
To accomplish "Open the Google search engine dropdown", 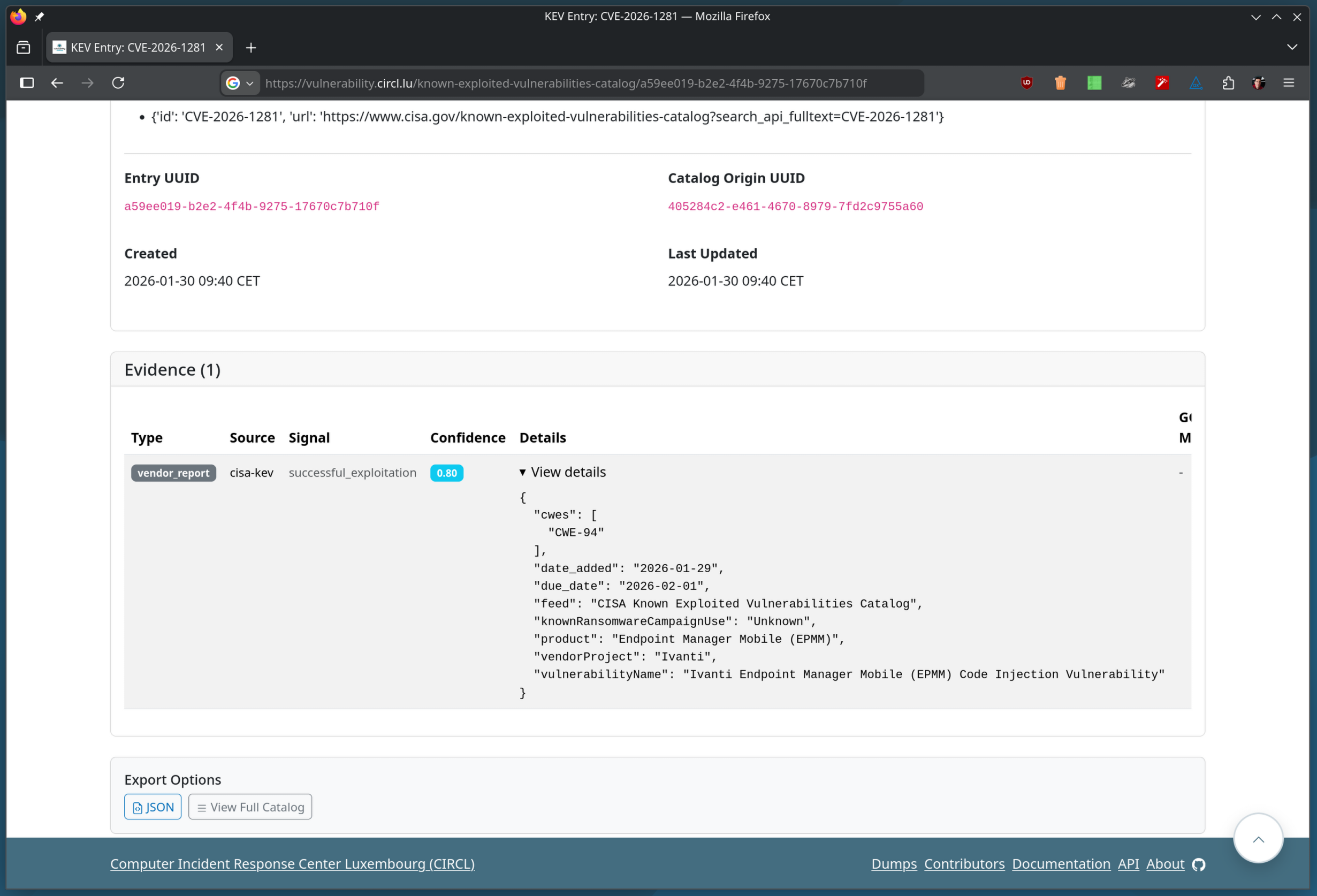I will point(240,83).
